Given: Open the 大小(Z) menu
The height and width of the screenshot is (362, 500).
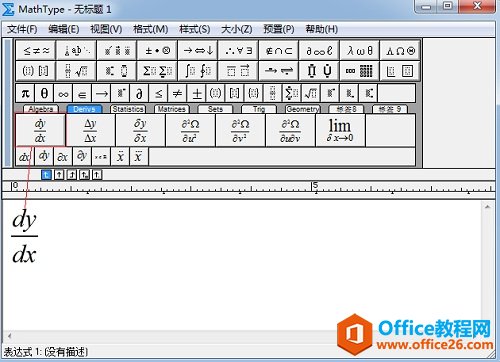Looking at the screenshot, I should click(237, 29).
